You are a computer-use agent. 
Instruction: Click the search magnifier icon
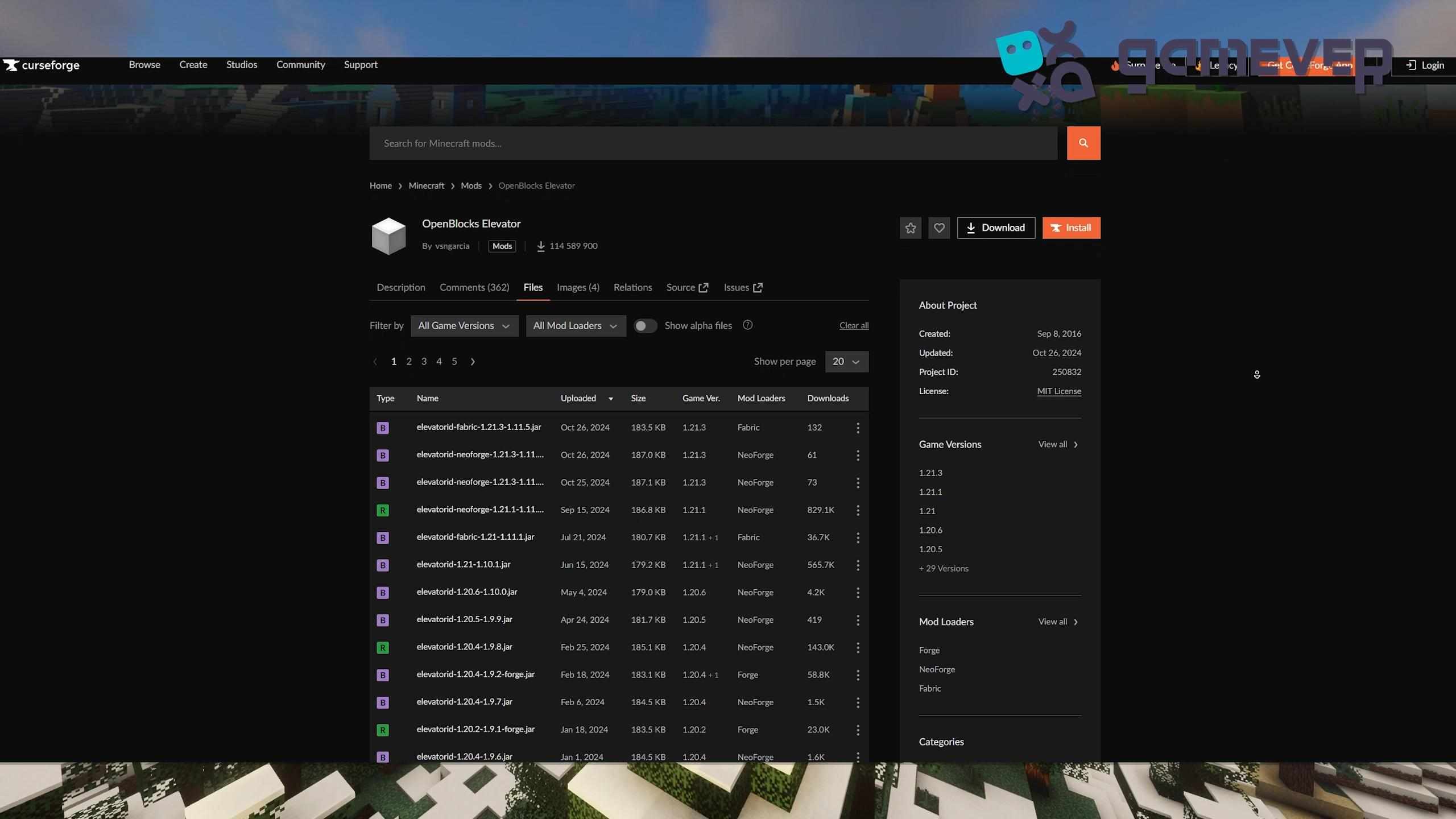click(1083, 143)
